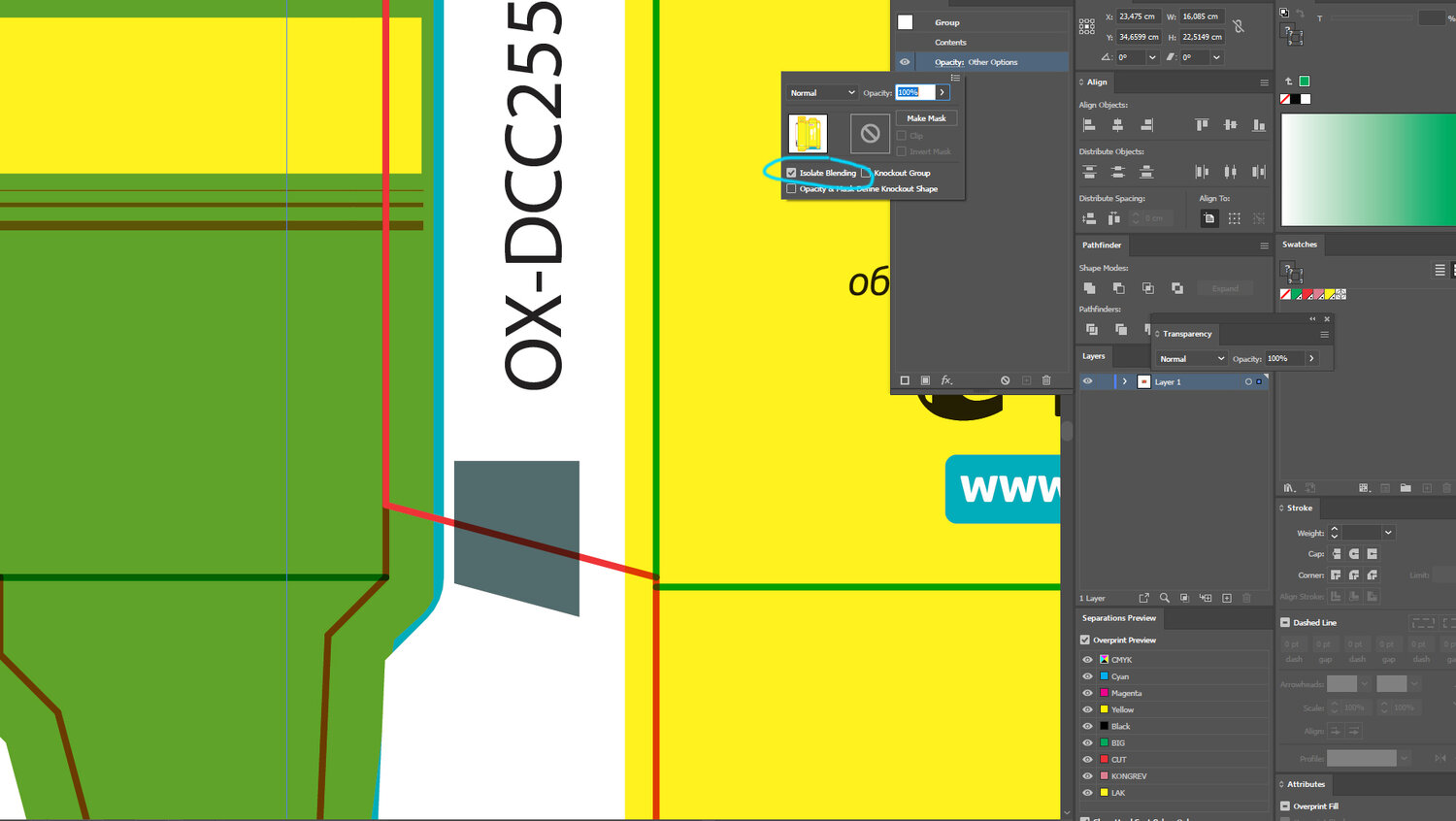Switch to Separations Preview tab

(x=1119, y=618)
